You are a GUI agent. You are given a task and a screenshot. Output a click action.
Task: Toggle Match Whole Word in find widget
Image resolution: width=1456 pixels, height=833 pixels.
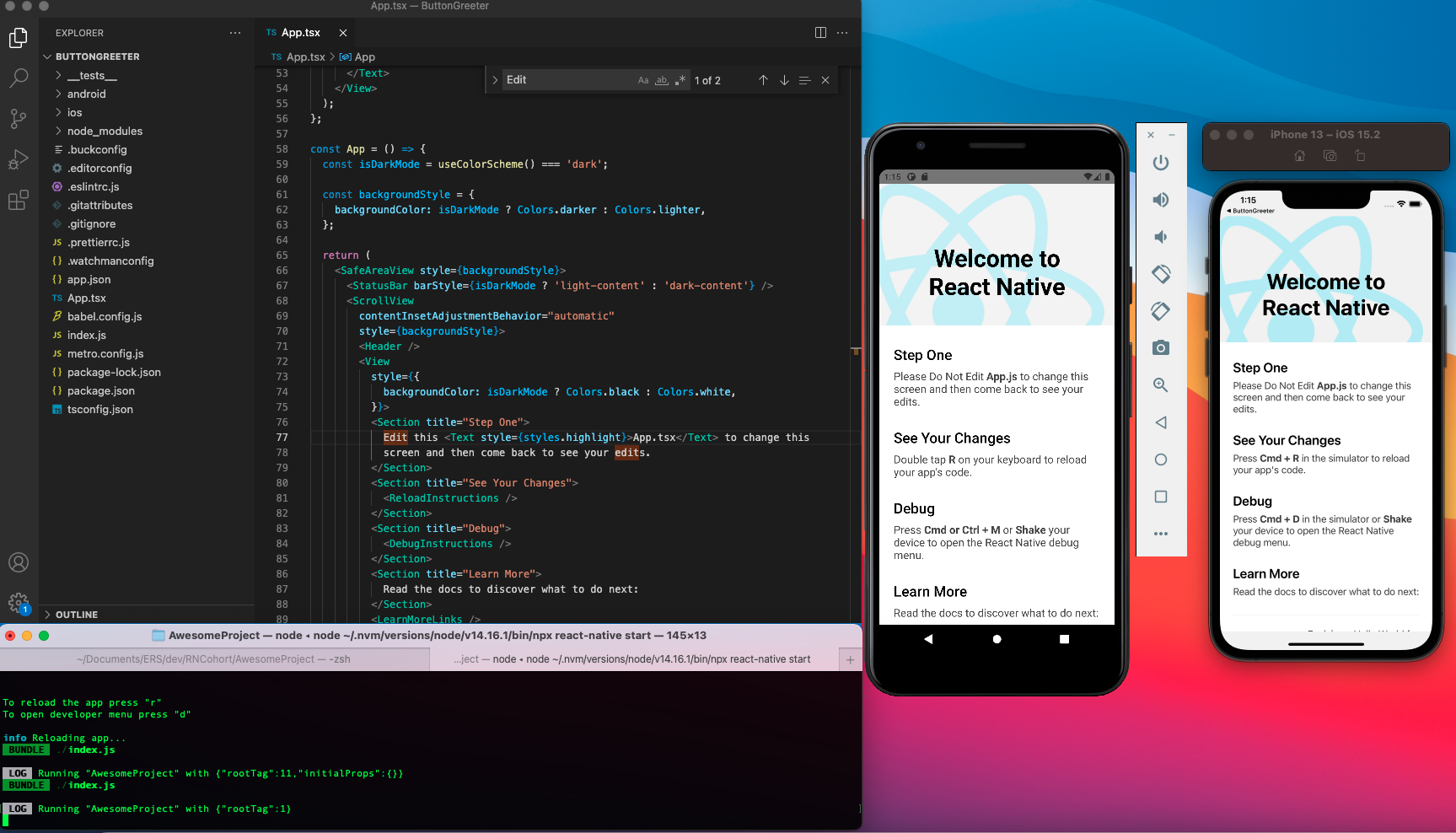pyautogui.click(x=662, y=80)
